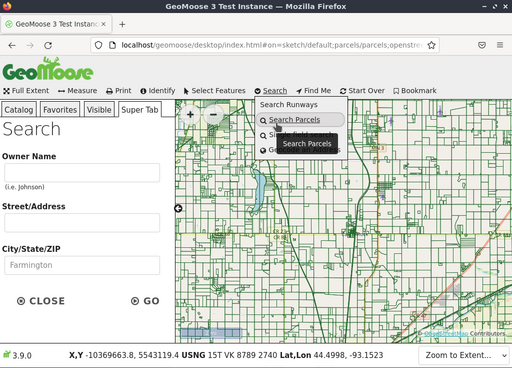
Task: Click the Lat,Lon coordinate readout
Action: [331, 355]
